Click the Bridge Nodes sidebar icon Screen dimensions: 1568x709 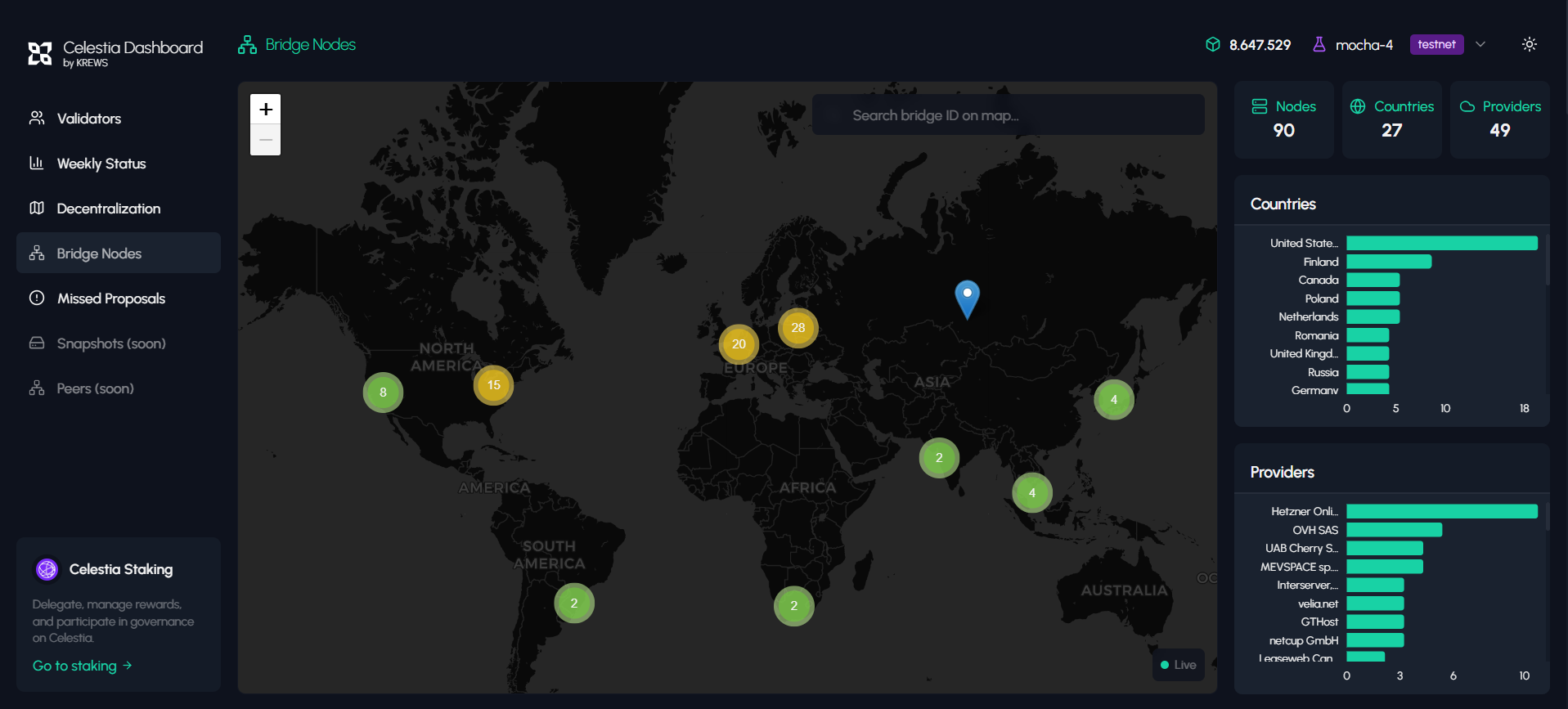tap(37, 253)
